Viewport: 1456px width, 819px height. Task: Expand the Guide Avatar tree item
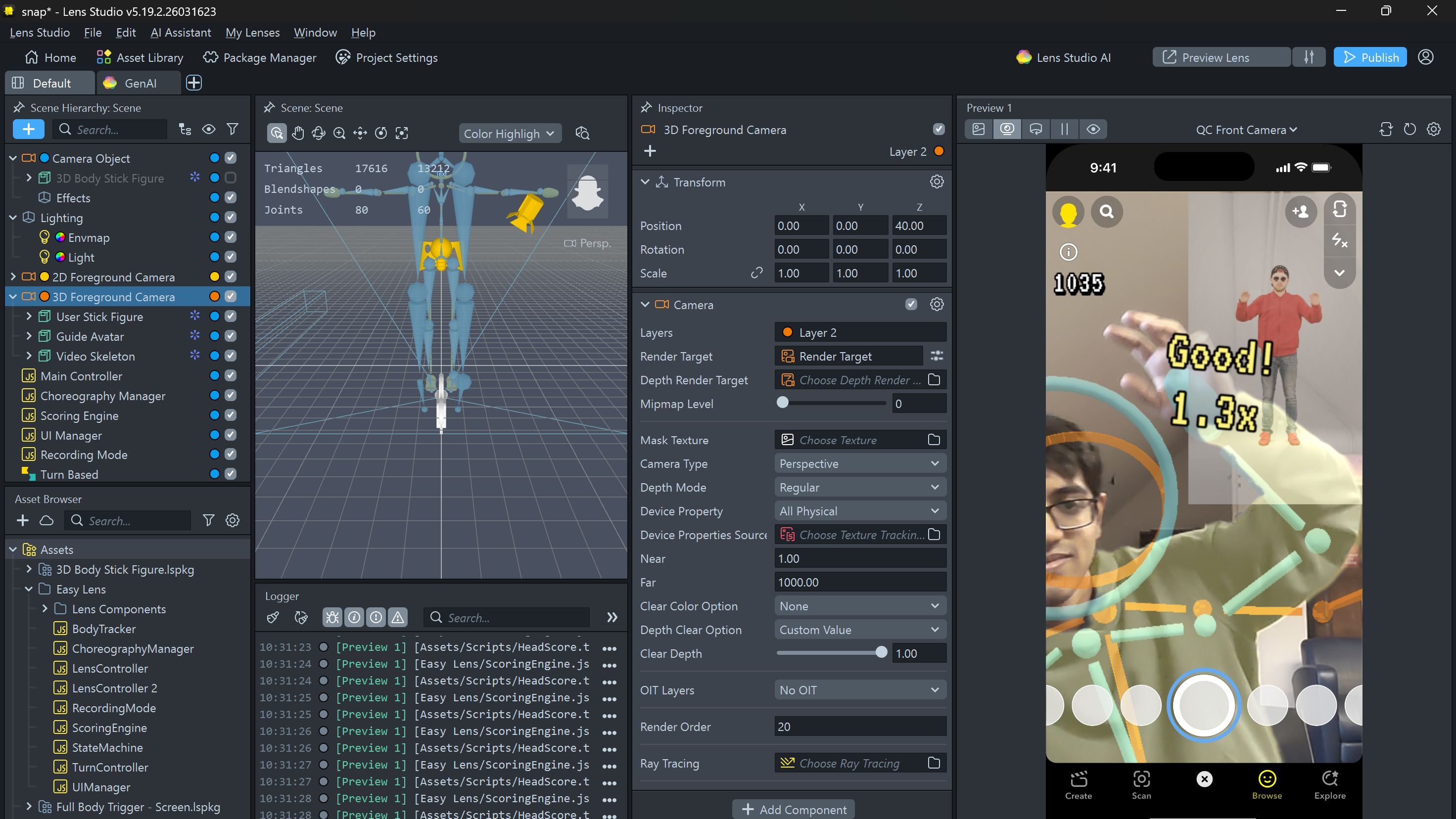click(29, 336)
